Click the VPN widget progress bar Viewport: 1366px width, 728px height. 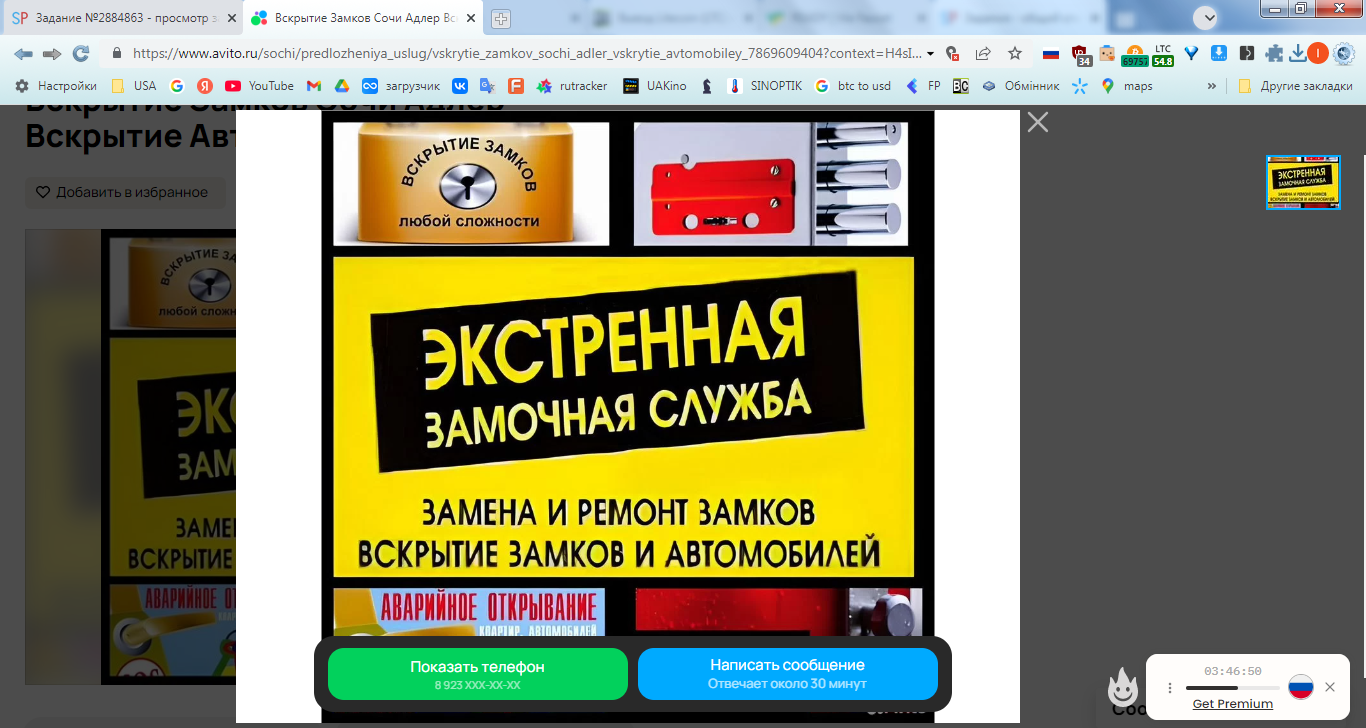(x=1233, y=688)
